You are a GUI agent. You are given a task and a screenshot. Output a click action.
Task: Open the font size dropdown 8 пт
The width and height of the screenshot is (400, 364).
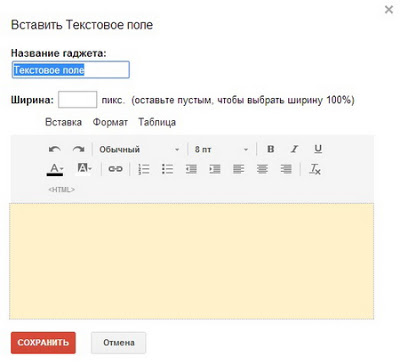(222, 149)
